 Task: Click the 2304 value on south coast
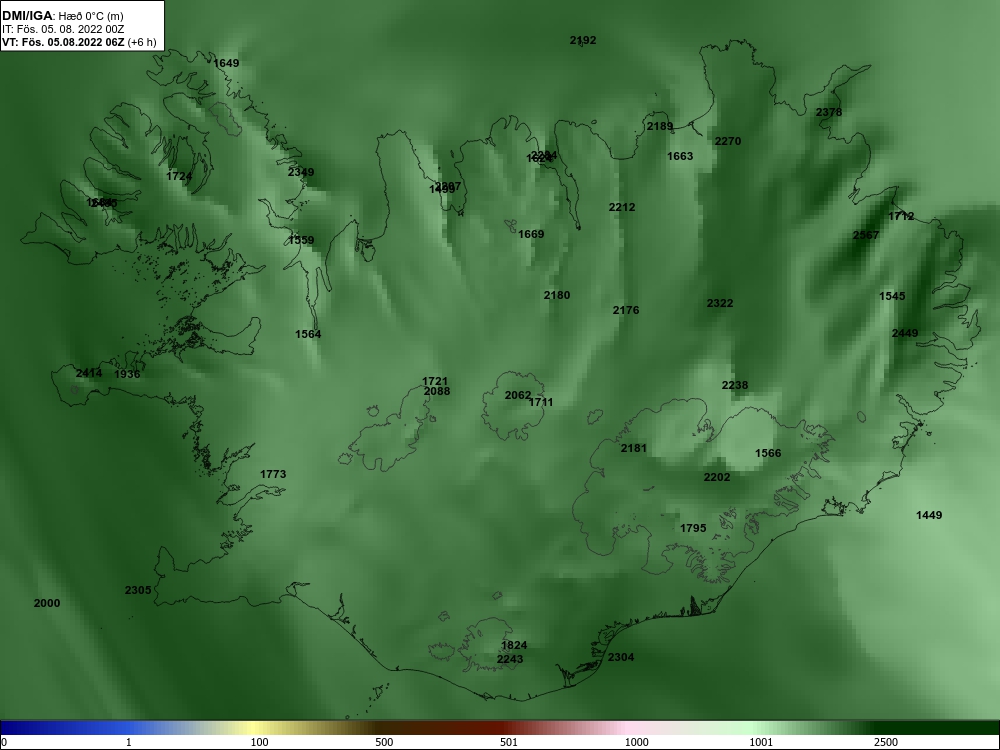(621, 658)
